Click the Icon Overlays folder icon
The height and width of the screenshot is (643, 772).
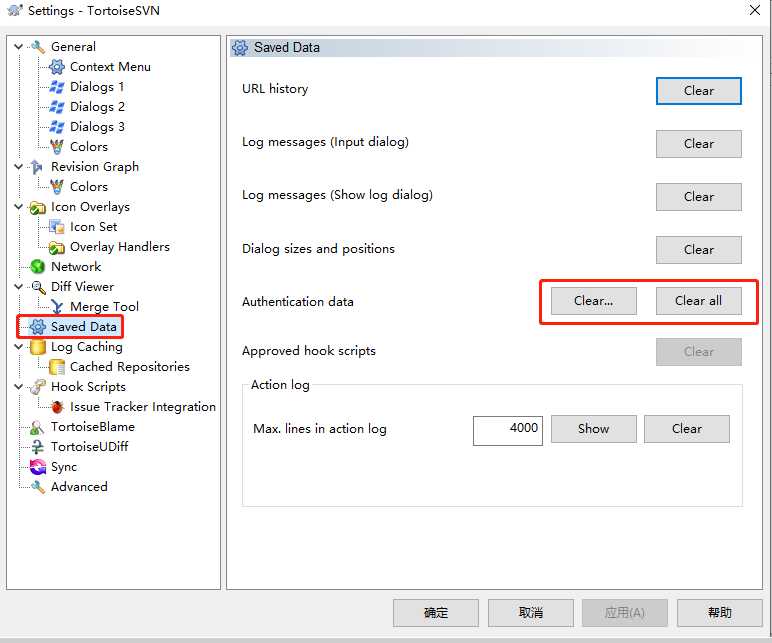38,207
